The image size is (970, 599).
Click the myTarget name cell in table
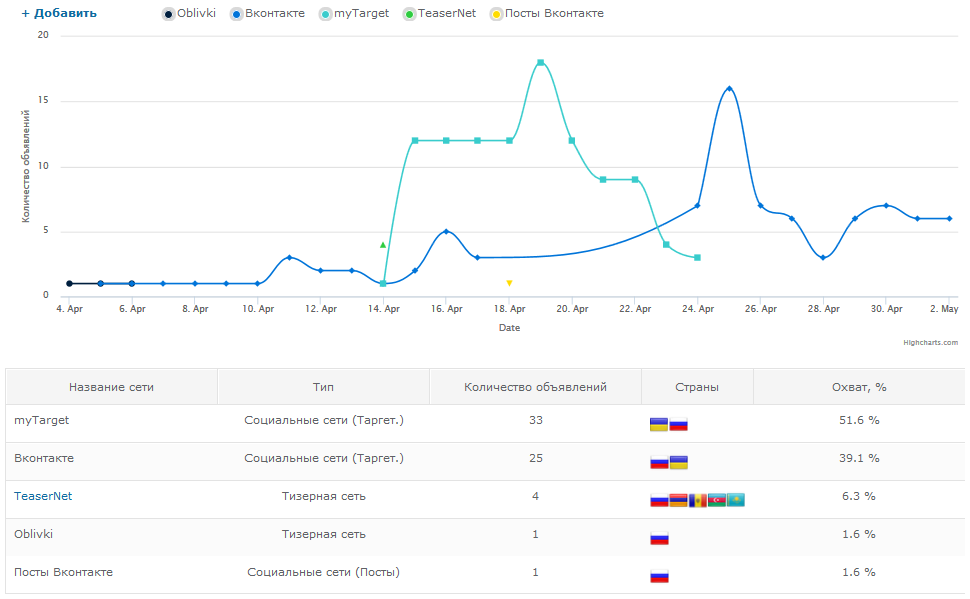point(41,420)
